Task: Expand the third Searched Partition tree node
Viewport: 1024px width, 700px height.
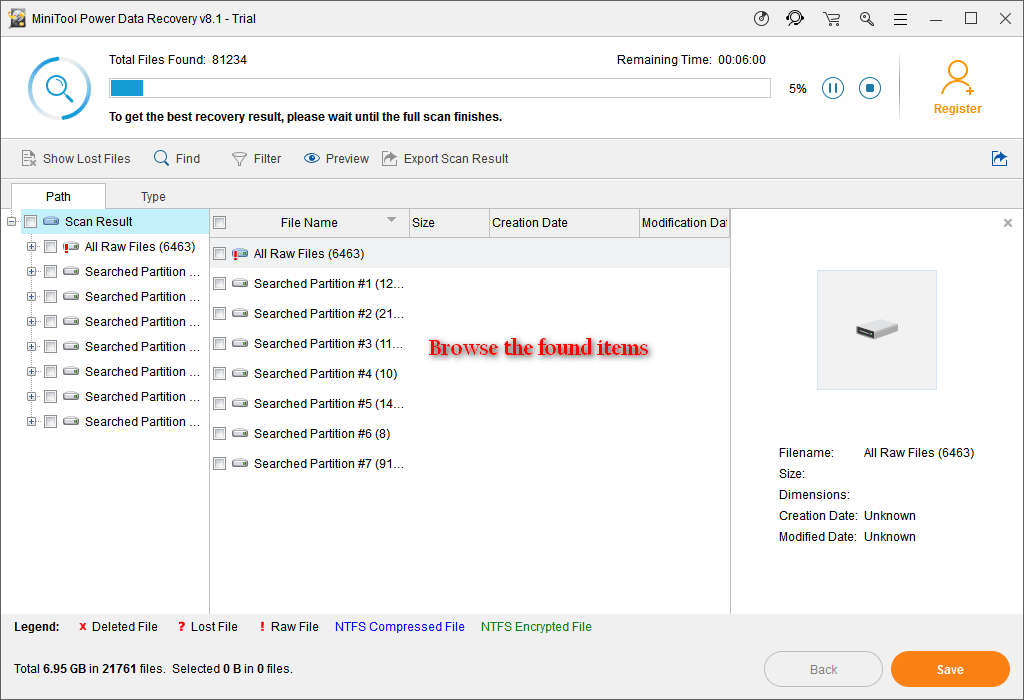Action: tap(31, 321)
